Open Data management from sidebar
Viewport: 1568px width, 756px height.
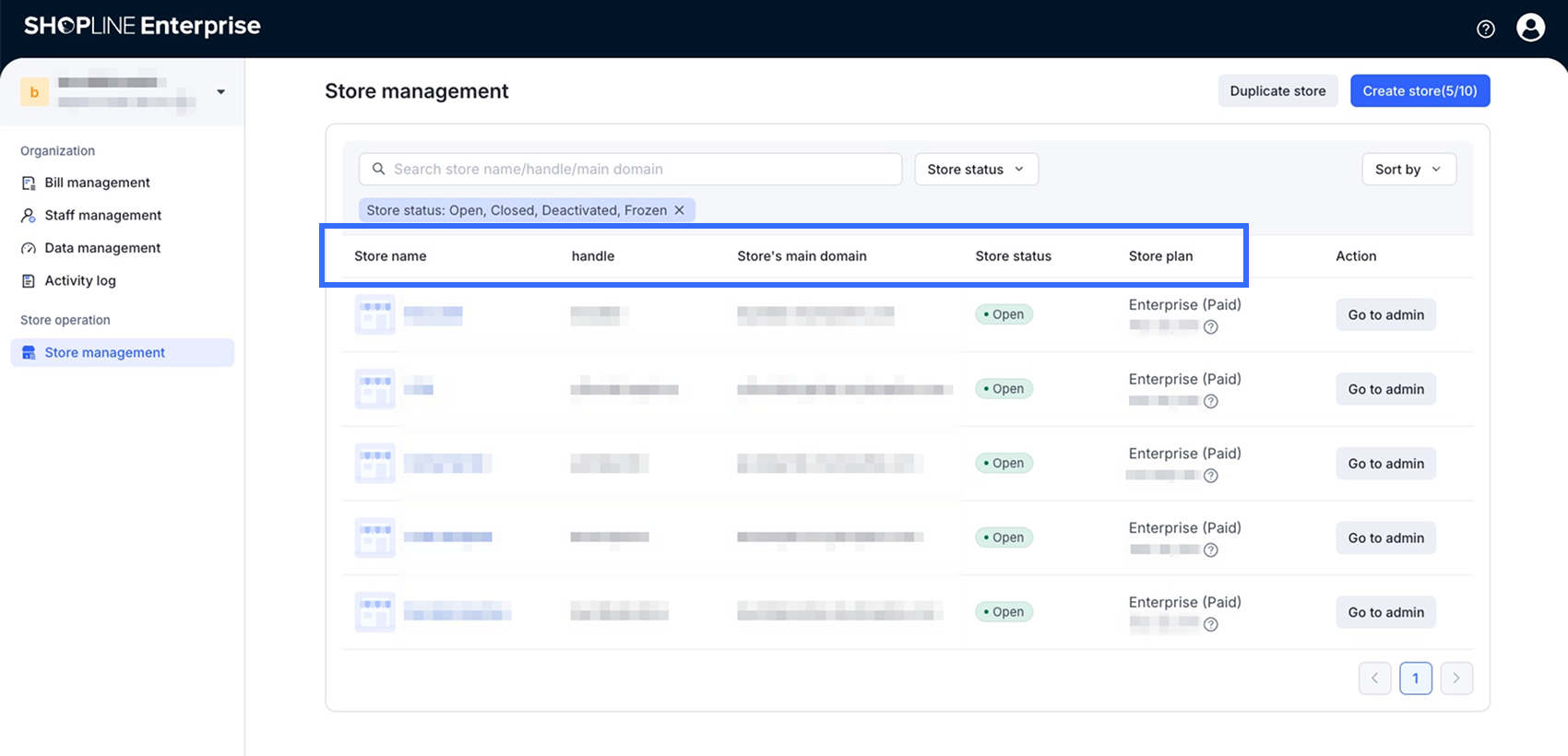[x=102, y=248]
